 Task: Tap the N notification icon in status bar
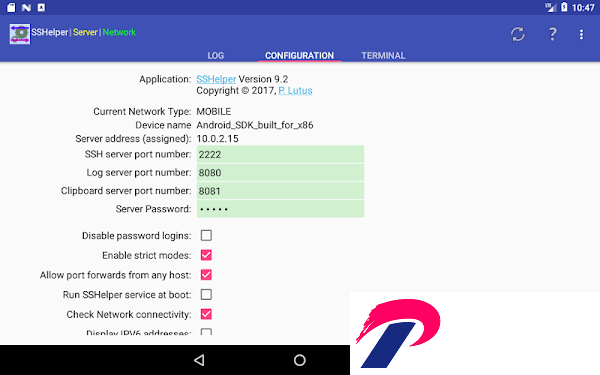[x=26, y=7]
